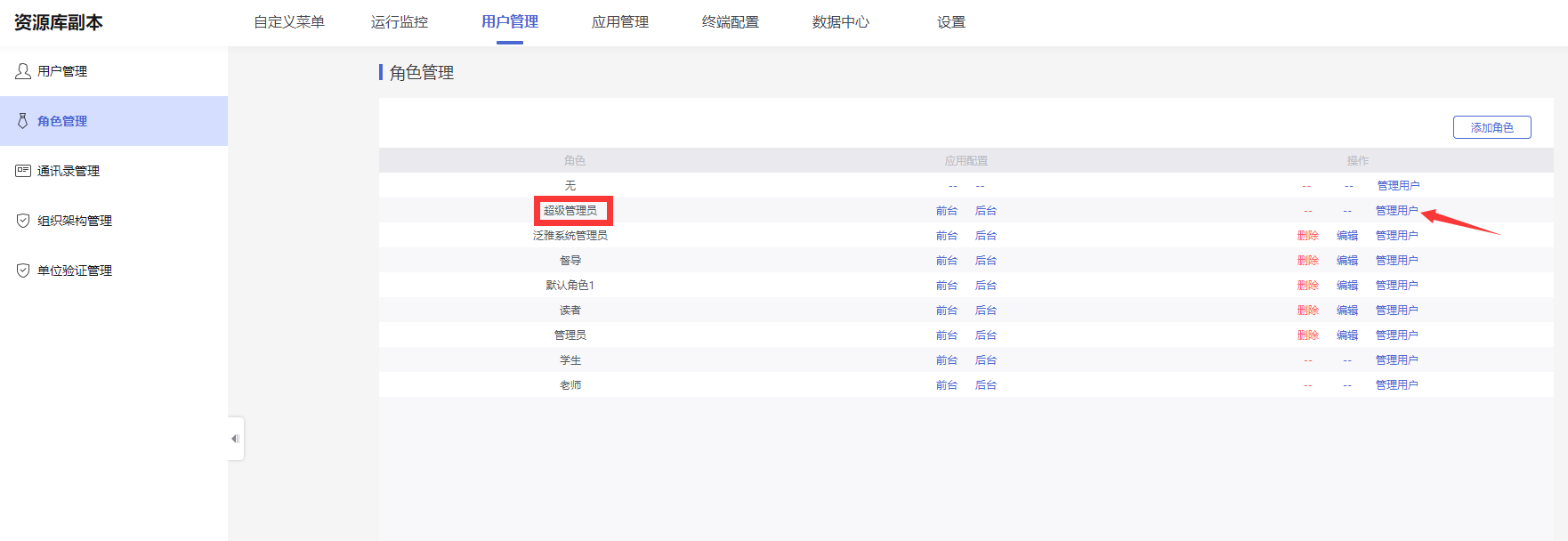
Task: Click the contacts card icon beside 通讯录管理
Action: pyautogui.click(x=23, y=171)
